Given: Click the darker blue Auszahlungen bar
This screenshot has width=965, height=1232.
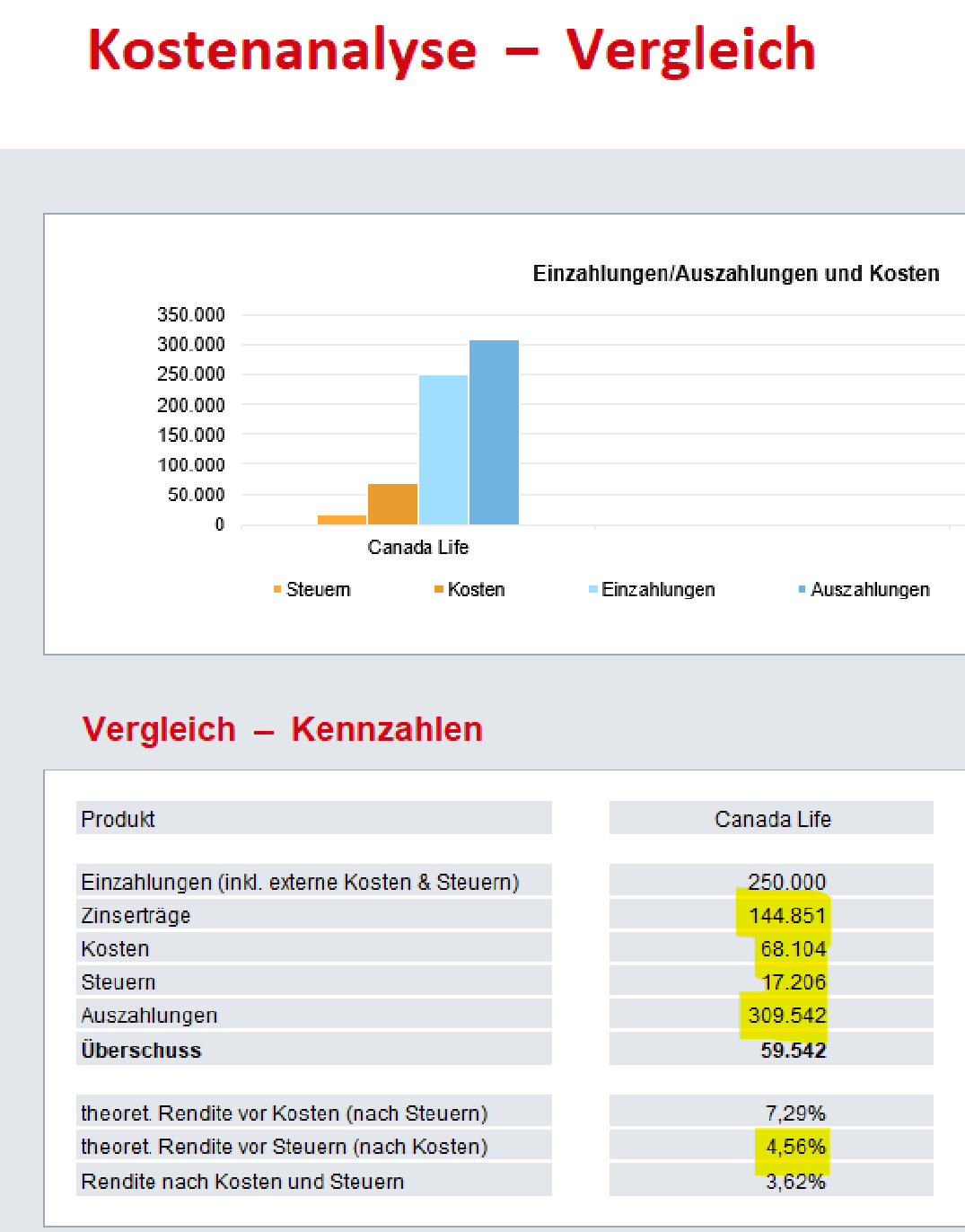Looking at the screenshot, I should point(494,432).
